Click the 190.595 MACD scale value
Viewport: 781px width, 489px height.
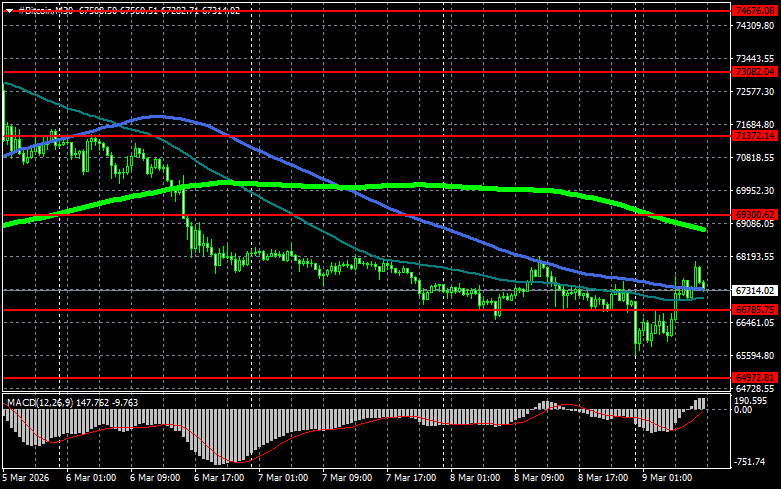tap(751, 401)
